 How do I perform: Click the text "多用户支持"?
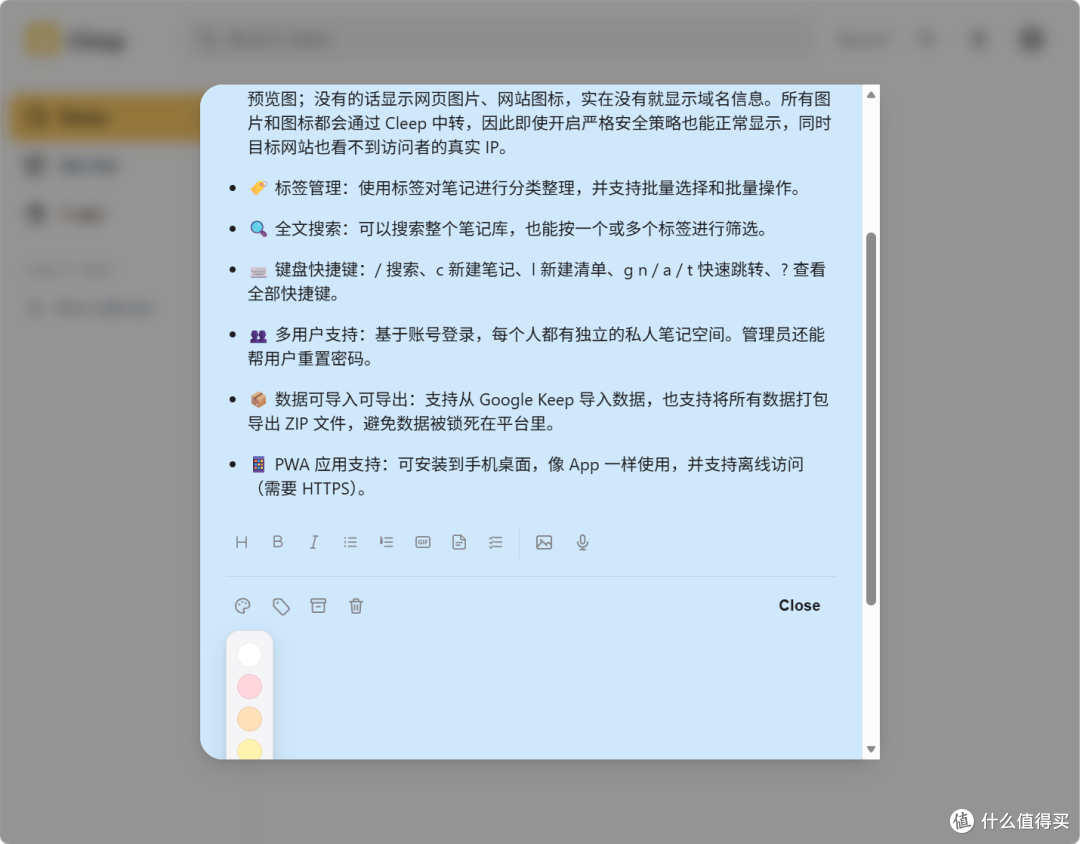(x=315, y=335)
